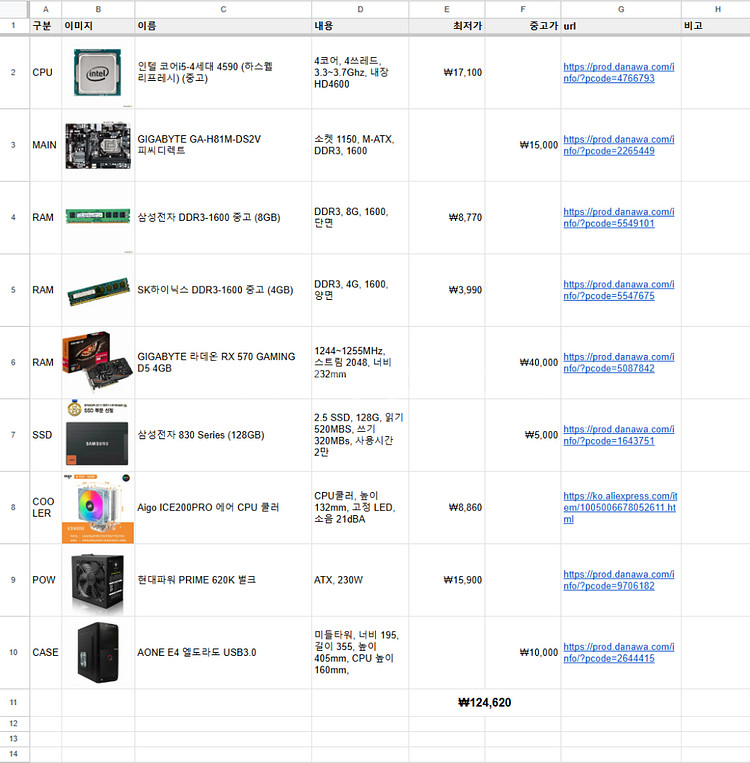Select the ₩3,990 price cell
This screenshot has height=763, width=750.
(x=446, y=290)
